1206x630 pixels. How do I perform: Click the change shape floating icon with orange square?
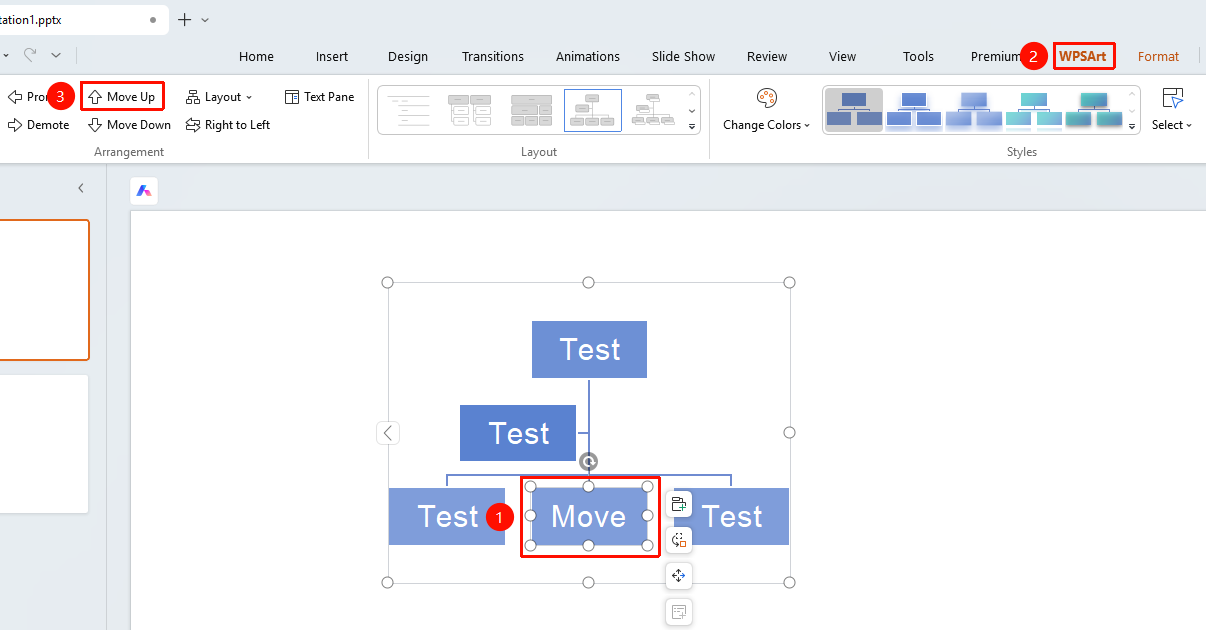(679, 540)
